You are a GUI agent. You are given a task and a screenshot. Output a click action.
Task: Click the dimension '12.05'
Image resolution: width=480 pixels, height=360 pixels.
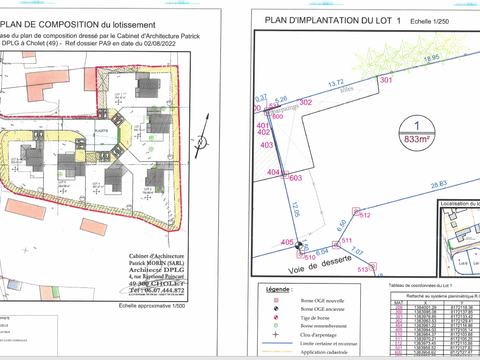[296, 209]
